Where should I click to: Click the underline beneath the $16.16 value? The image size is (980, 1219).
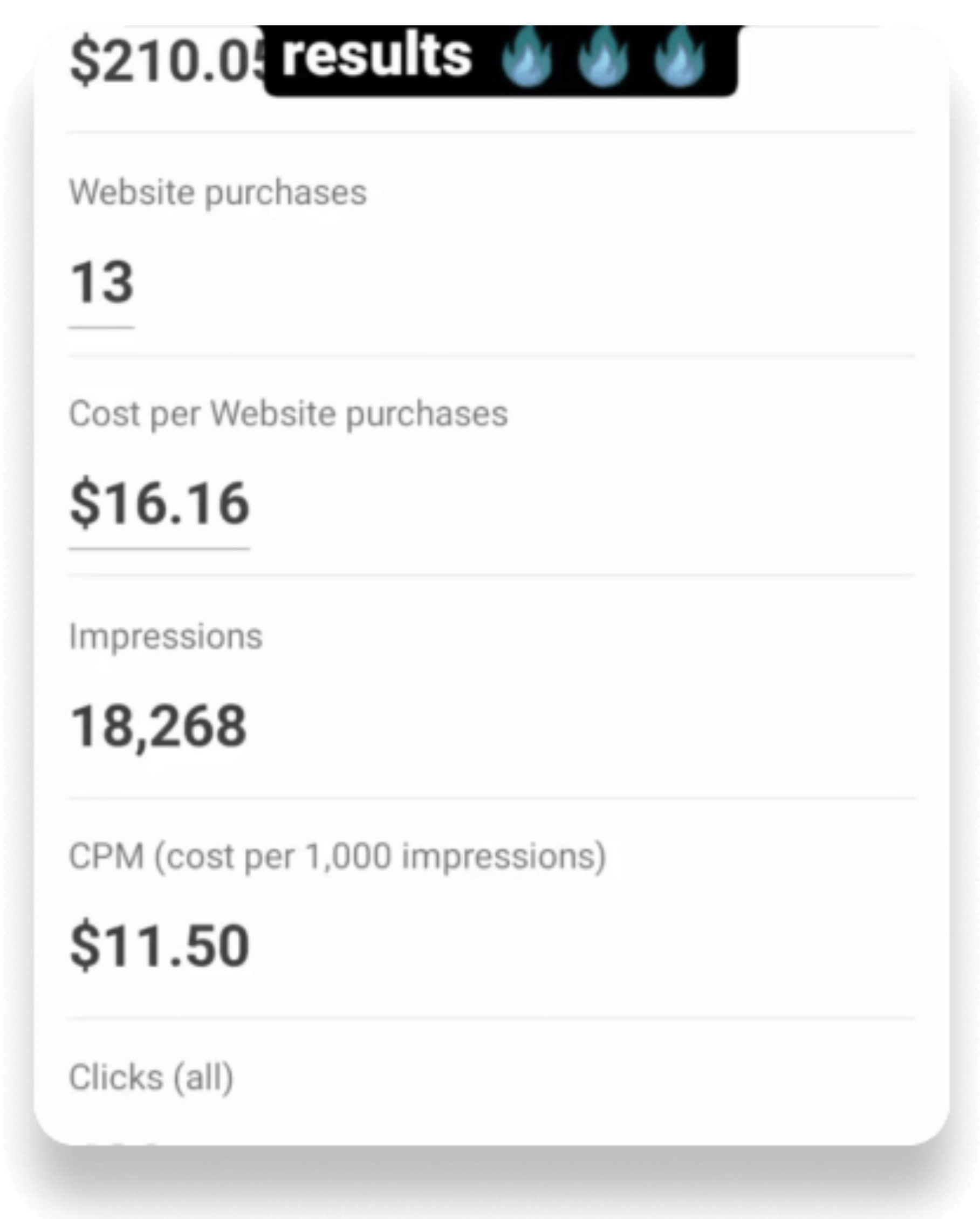point(160,548)
